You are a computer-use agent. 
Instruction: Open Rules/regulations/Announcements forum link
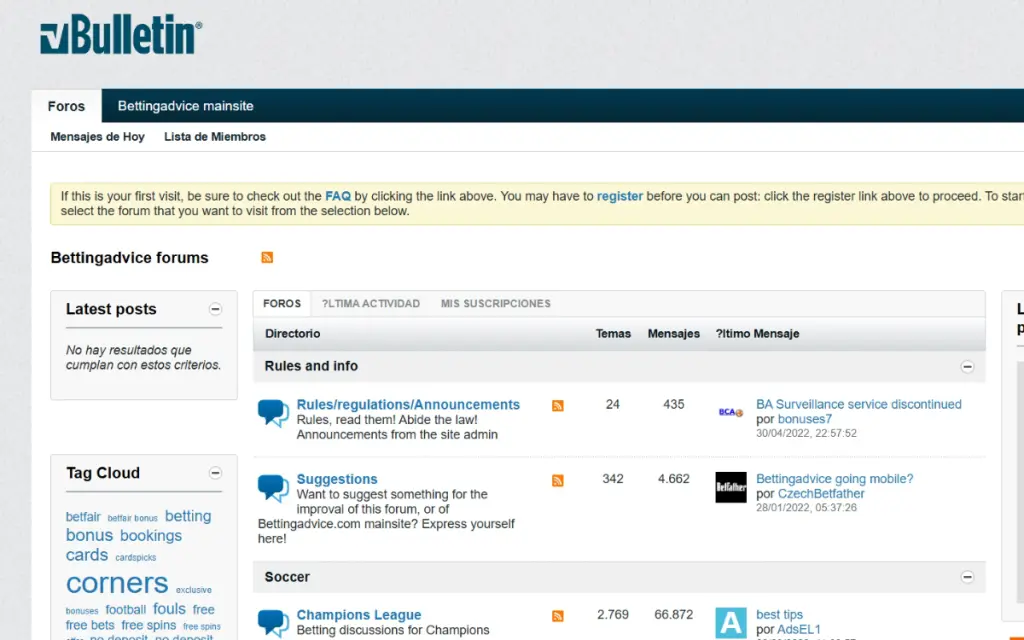tap(408, 404)
